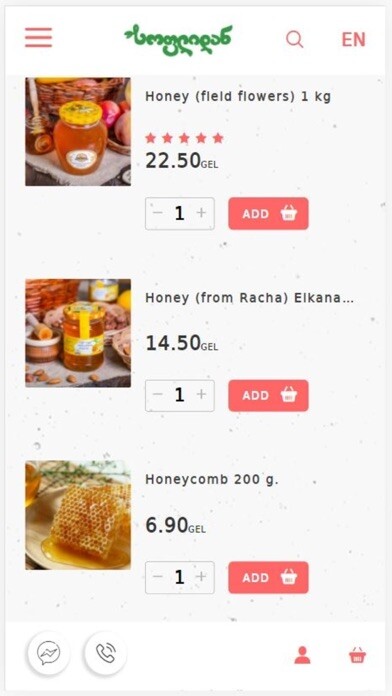This screenshot has width=392, height=696.
Task: Decrease quantity of field flowers honey
Action: click(x=158, y=213)
